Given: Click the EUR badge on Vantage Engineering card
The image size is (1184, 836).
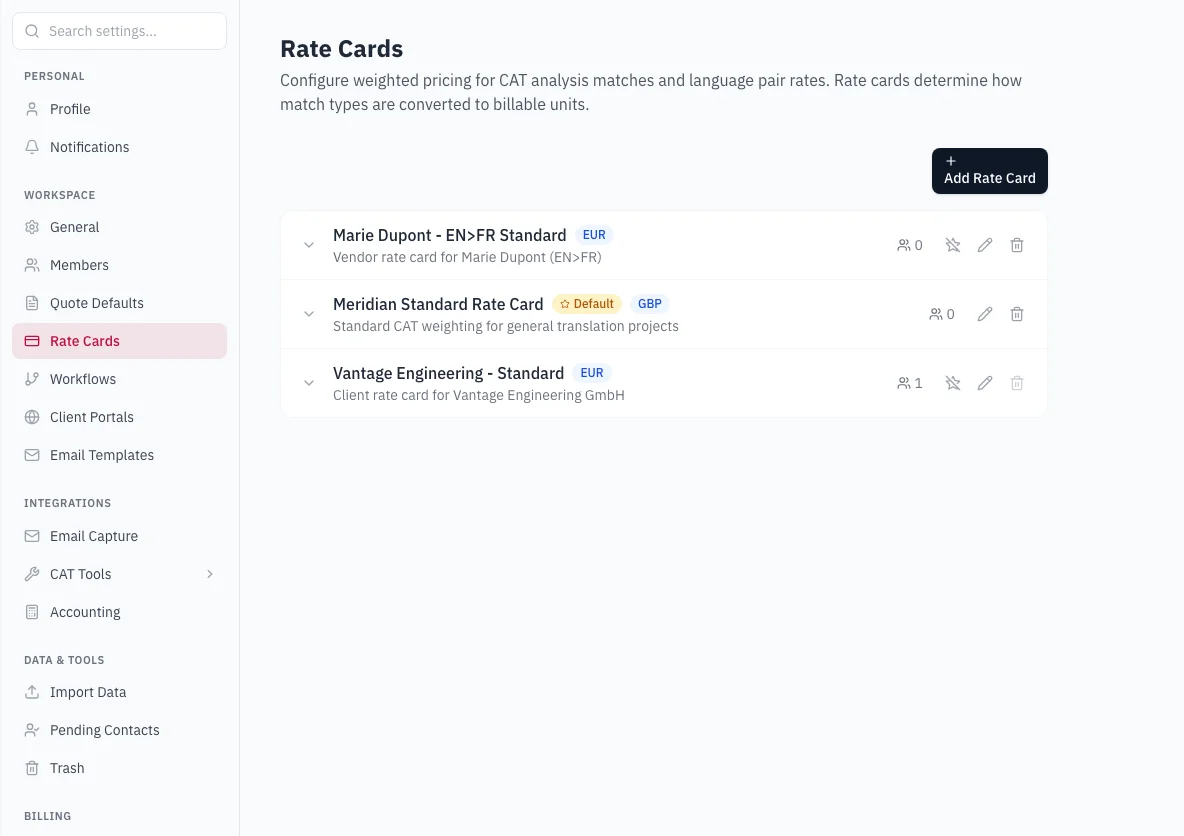Looking at the screenshot, I should coord(592,373).
